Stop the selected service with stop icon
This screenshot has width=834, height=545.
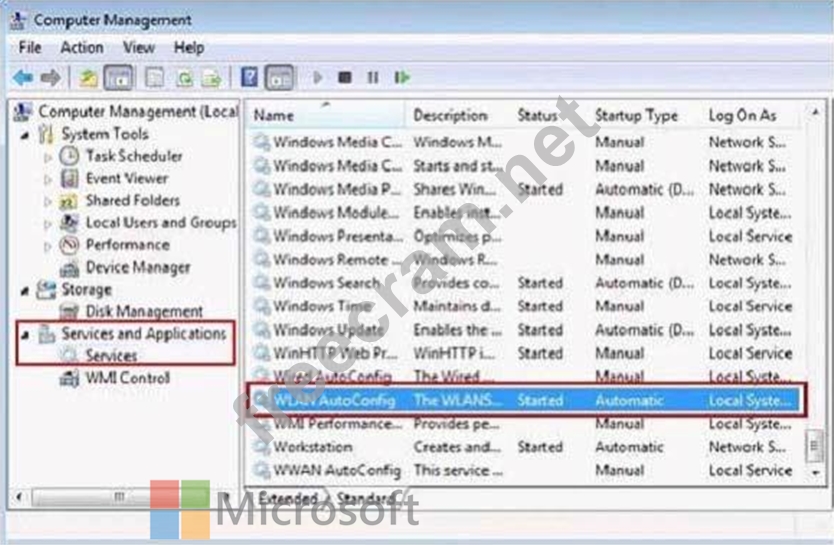click(x=345, y=78)
